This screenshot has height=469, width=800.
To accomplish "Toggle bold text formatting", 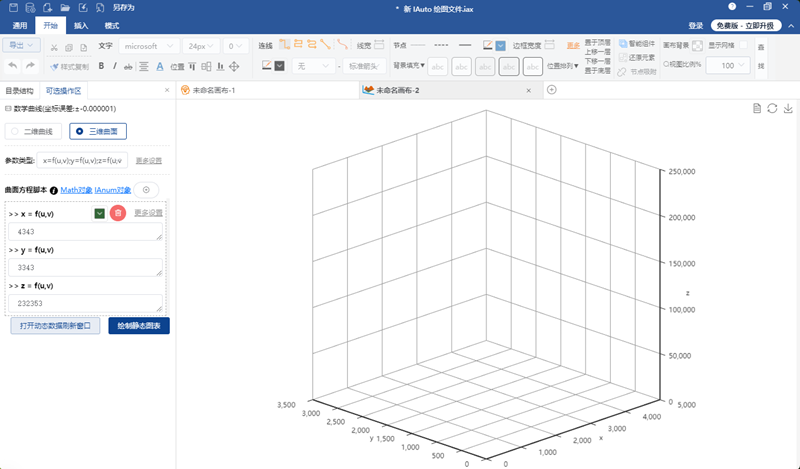I will click(x=101, y=66).
